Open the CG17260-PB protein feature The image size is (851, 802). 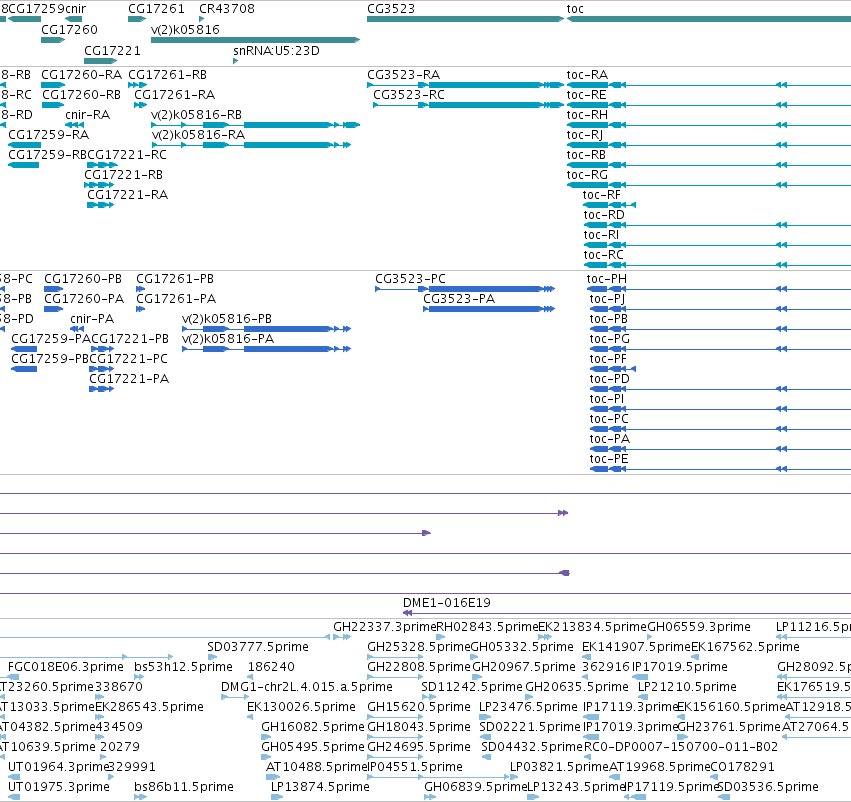pos(54,289)
